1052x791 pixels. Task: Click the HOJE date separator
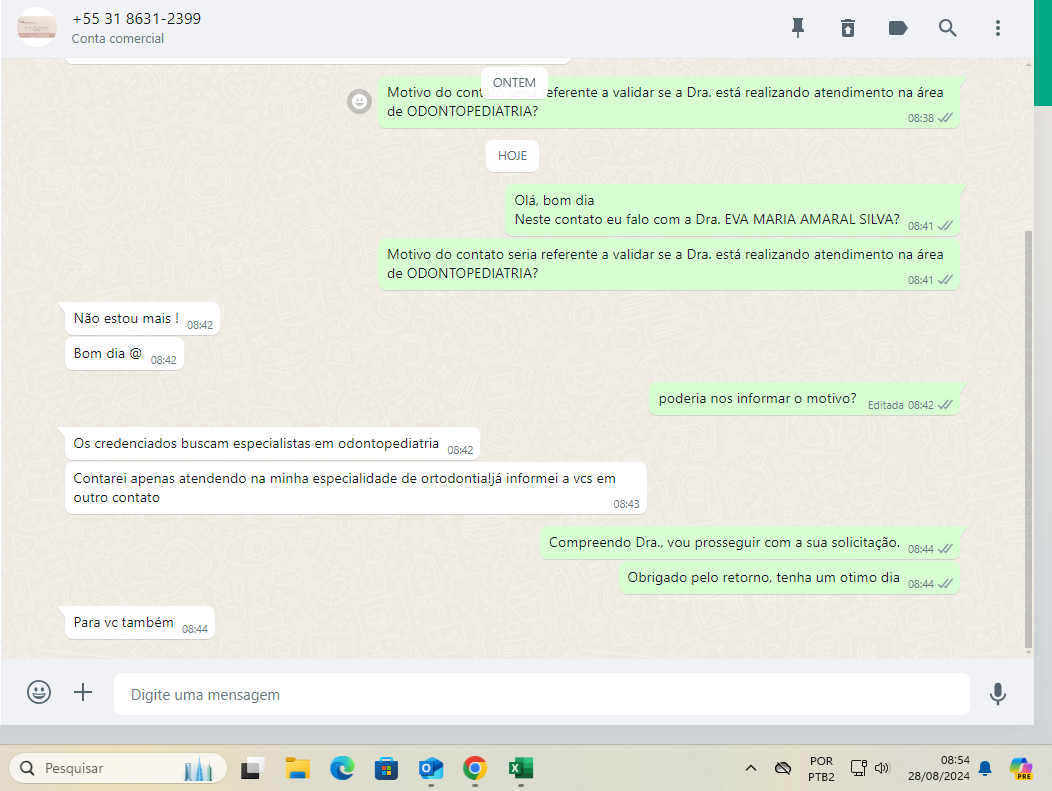(513, 156)
